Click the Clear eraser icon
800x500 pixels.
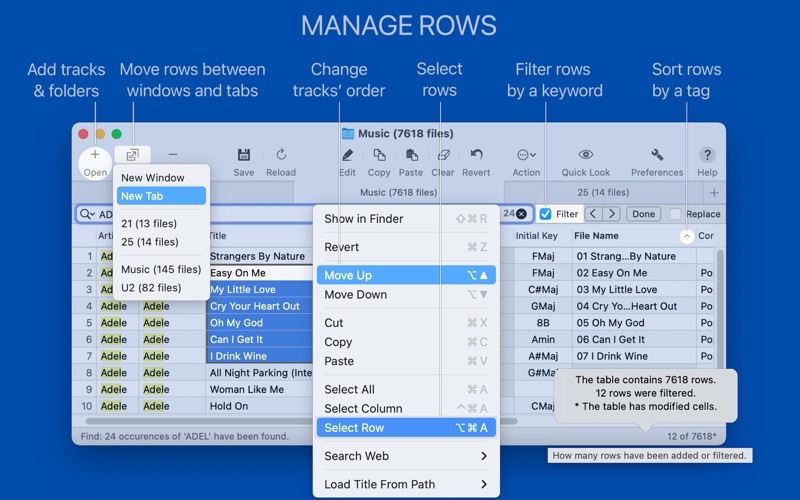443,155
